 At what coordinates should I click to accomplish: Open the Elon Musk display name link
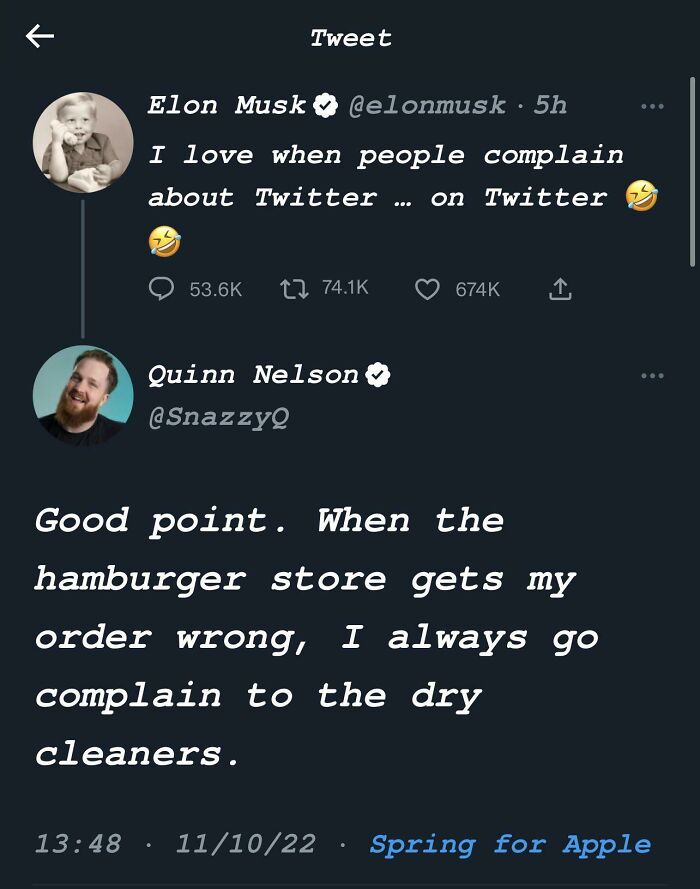click(x=227, y=105)
